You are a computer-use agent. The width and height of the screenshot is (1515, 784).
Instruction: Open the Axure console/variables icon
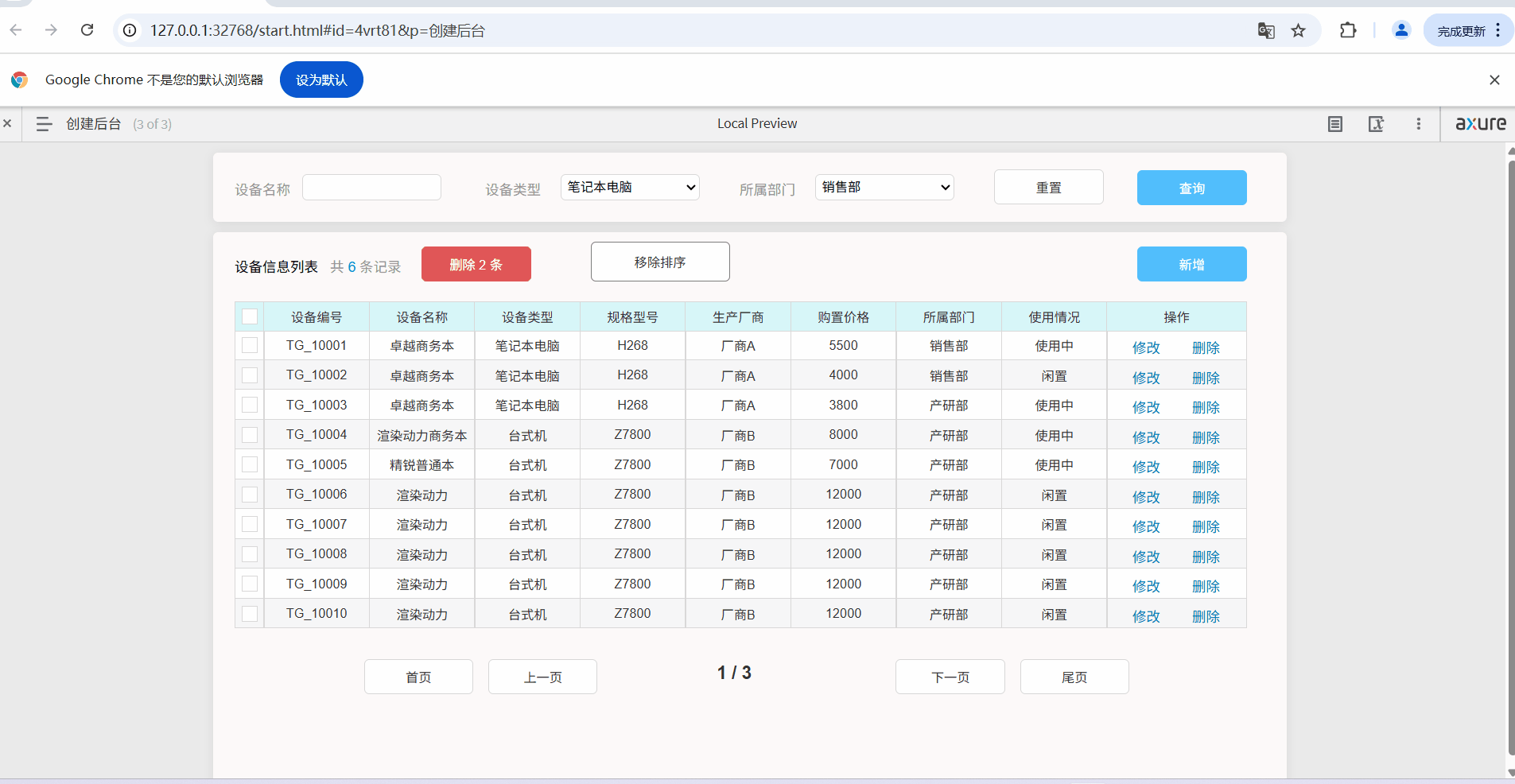(x=1377, y=124)
